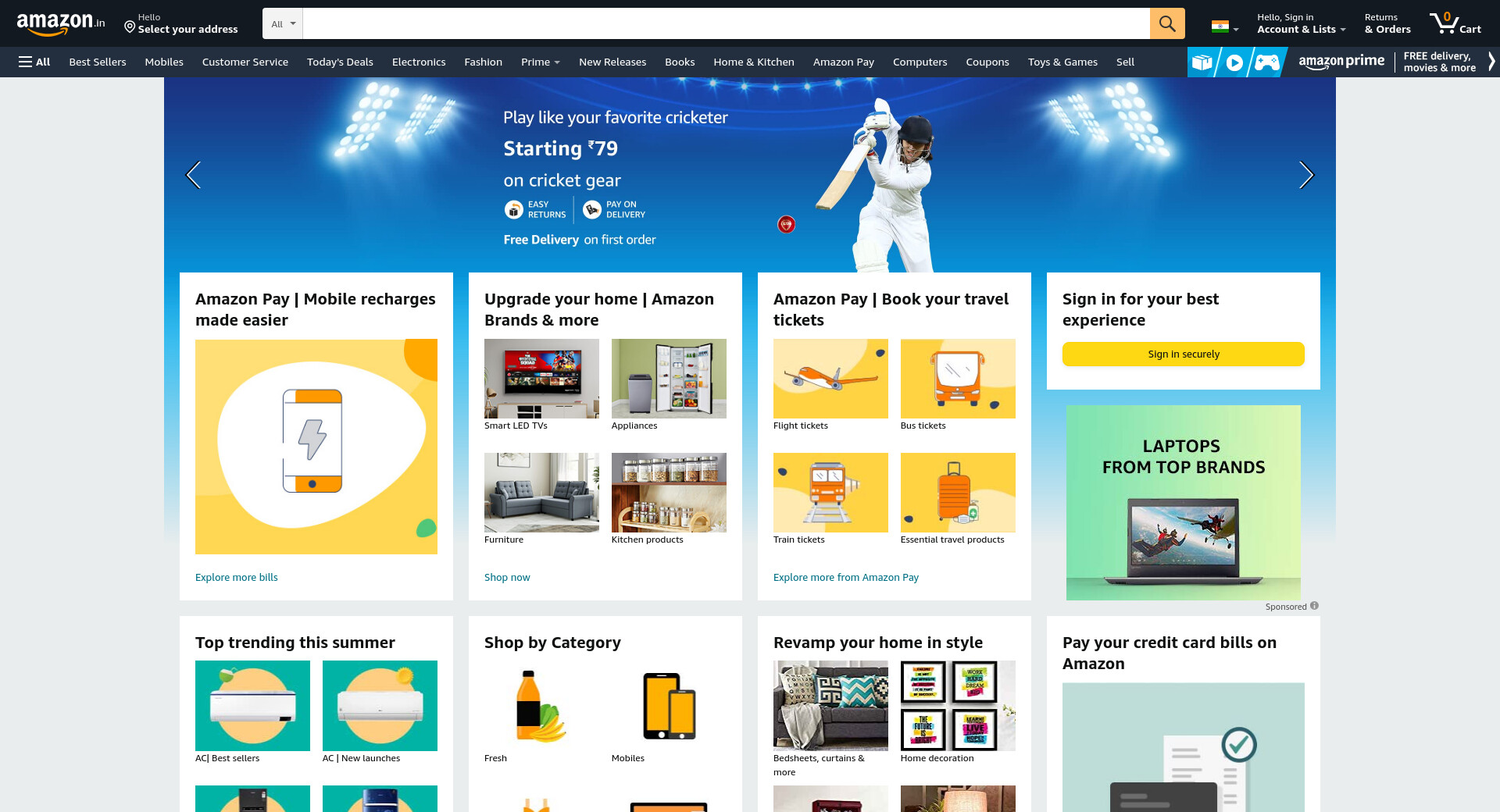Open the All hamburger menu
Viewport: 1500px width, 812px height.
coord(34,62)
